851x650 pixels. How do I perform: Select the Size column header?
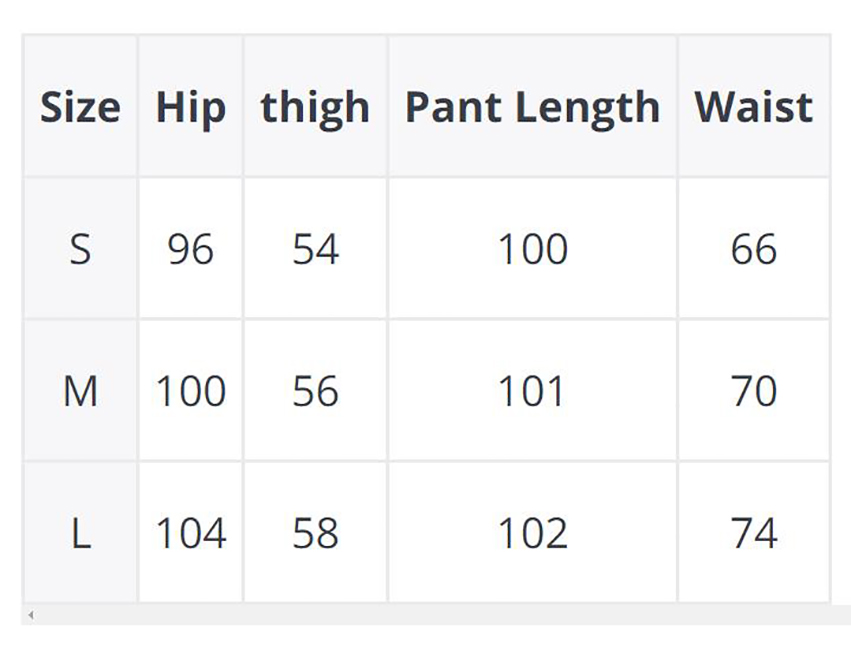tap(80, 107)
